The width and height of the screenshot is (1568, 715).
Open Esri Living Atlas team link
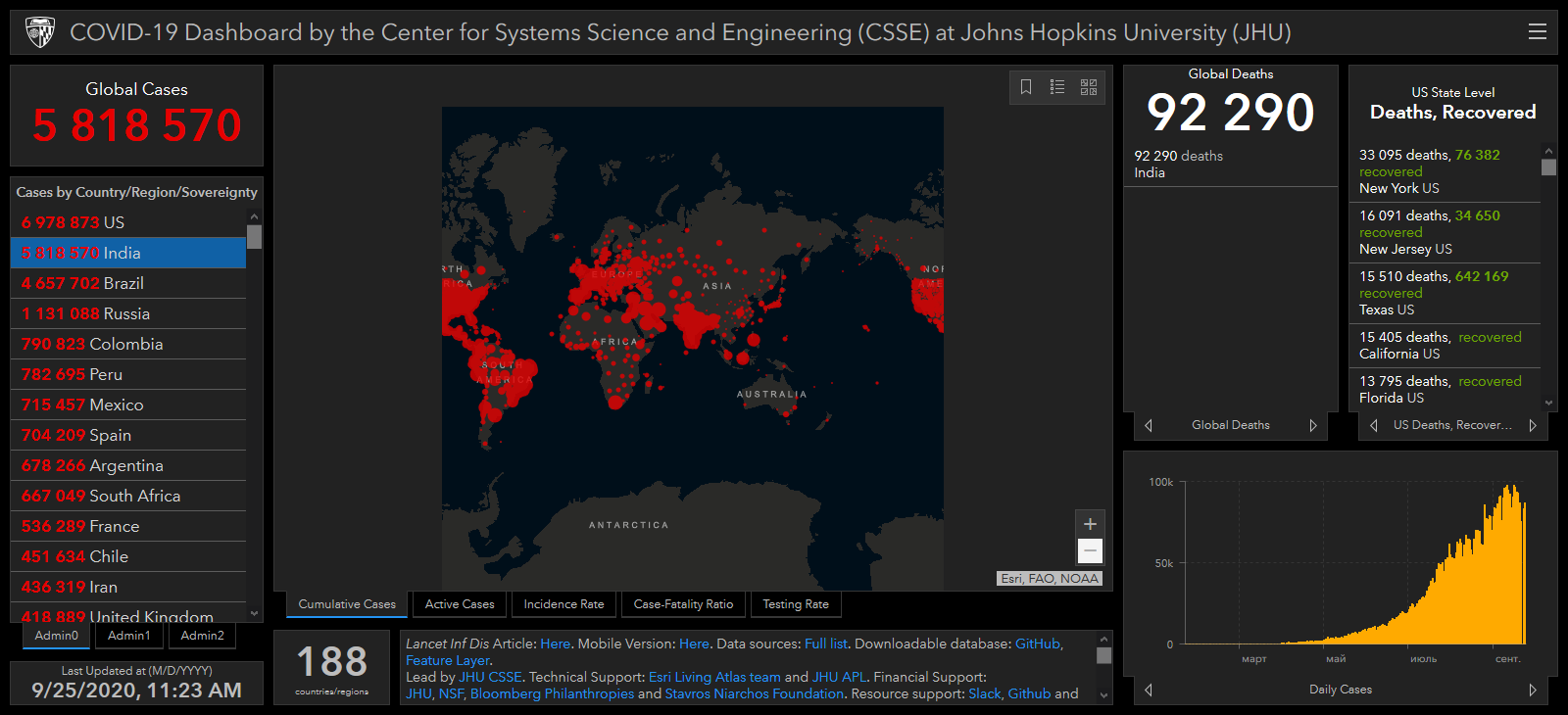tap(714, 677)
